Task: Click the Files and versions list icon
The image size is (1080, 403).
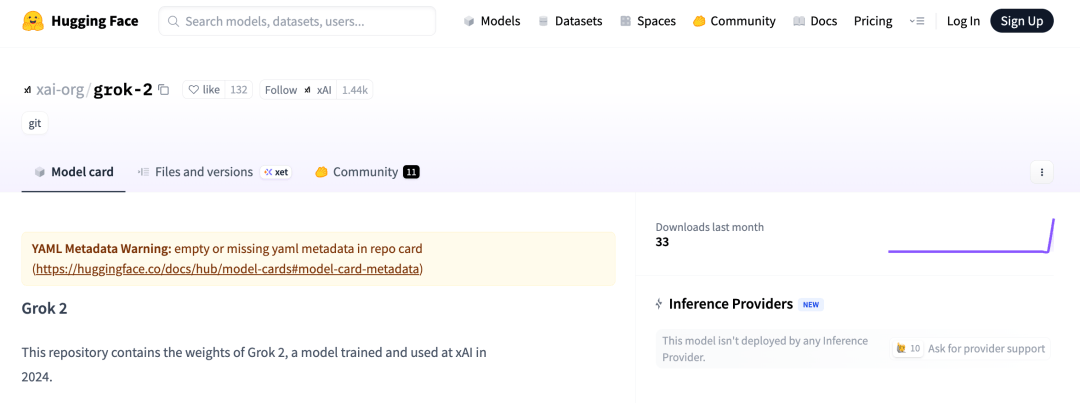Action: click(143, 172)
